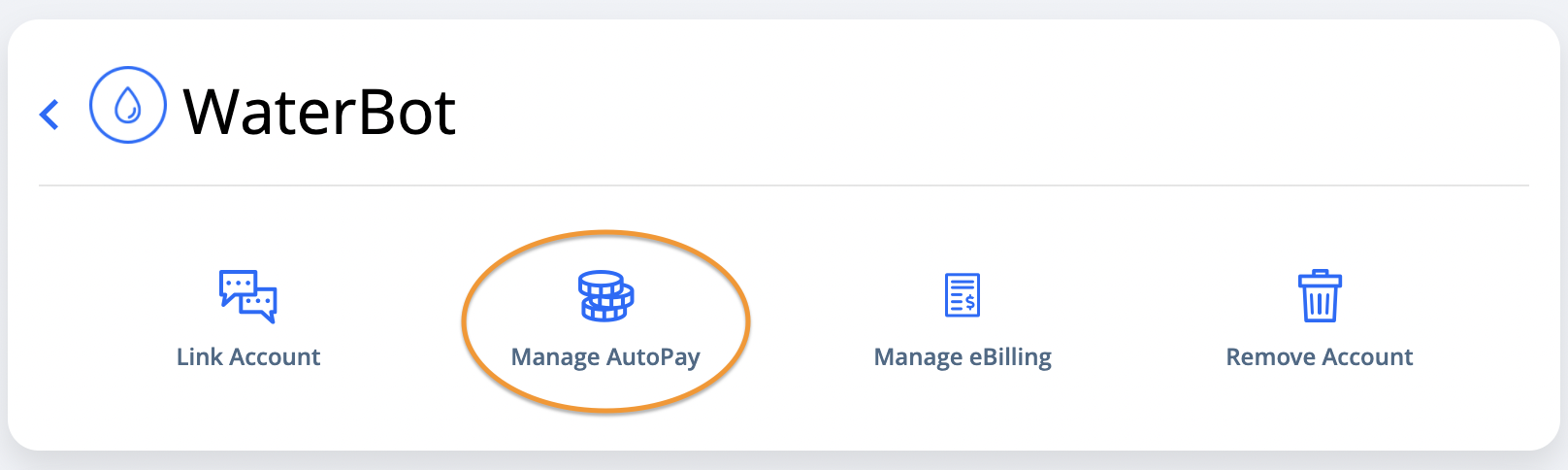Choose the Remove Account text label
The width and height of the screenshot is (1568, 470).
[x=1320, y=357]
